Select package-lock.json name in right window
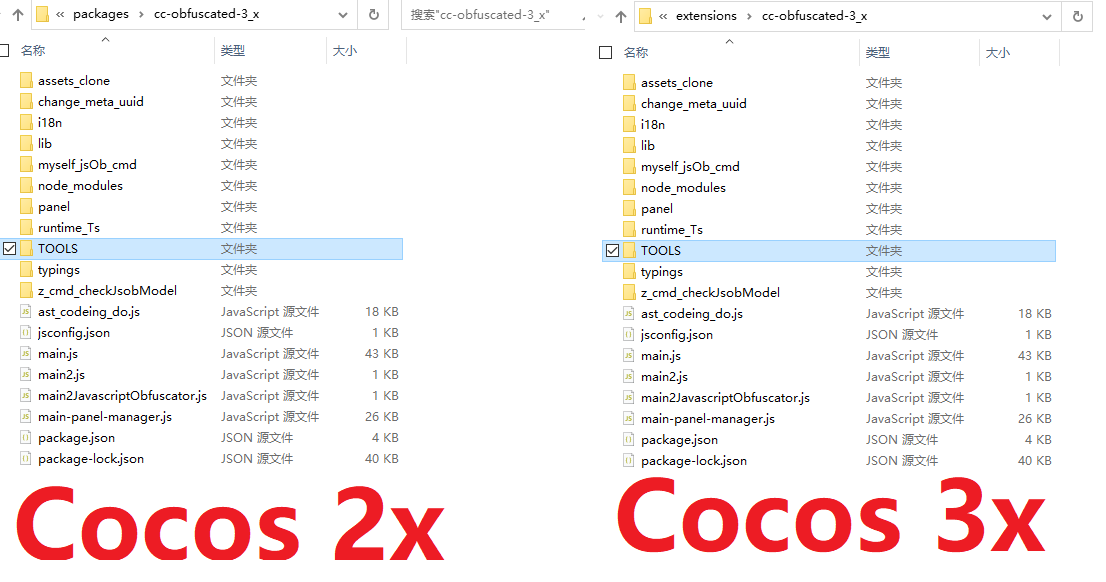The image size is (1106, 582). point(693,461)
